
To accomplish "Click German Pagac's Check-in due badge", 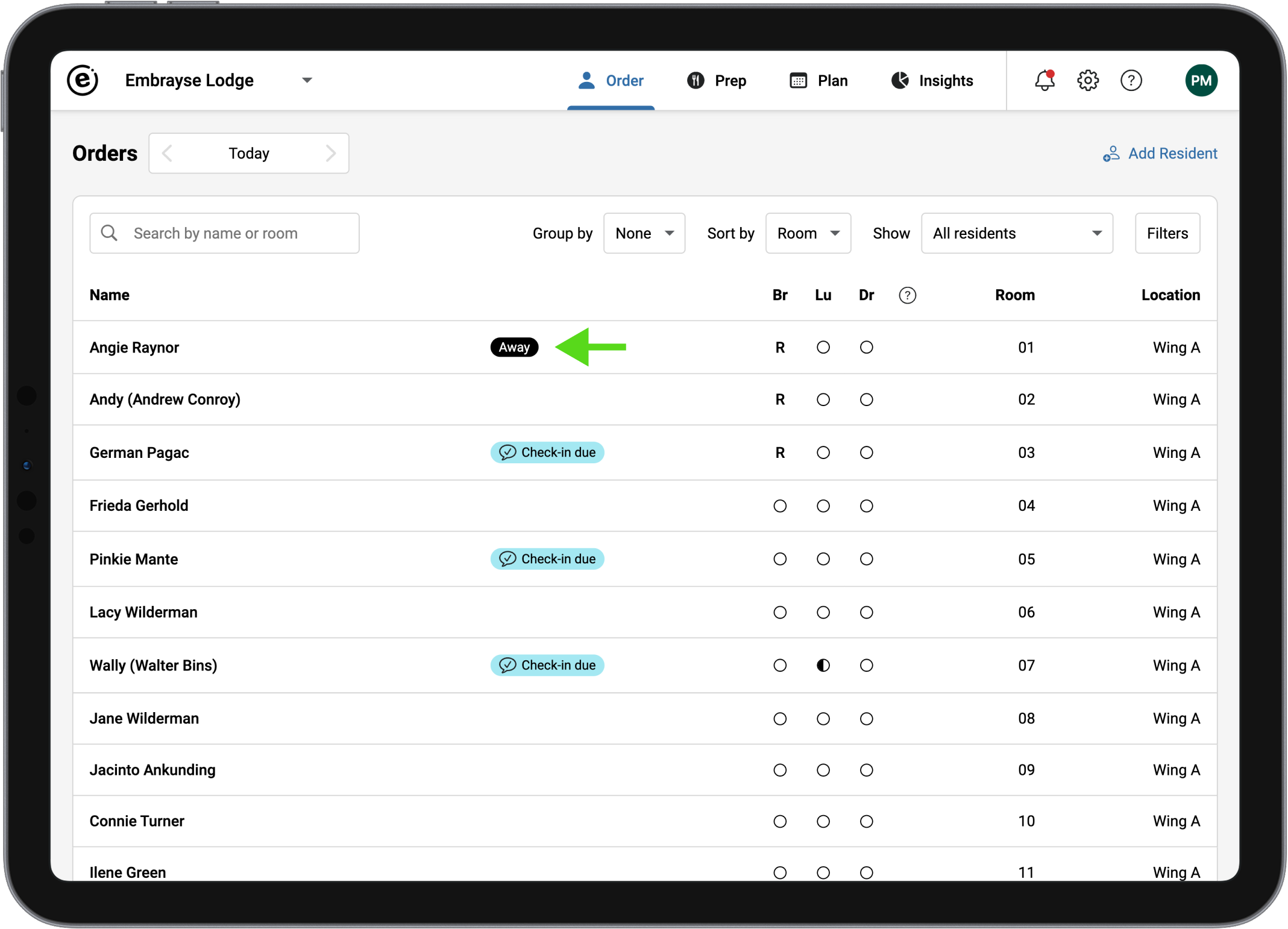I will coord(547,452).
